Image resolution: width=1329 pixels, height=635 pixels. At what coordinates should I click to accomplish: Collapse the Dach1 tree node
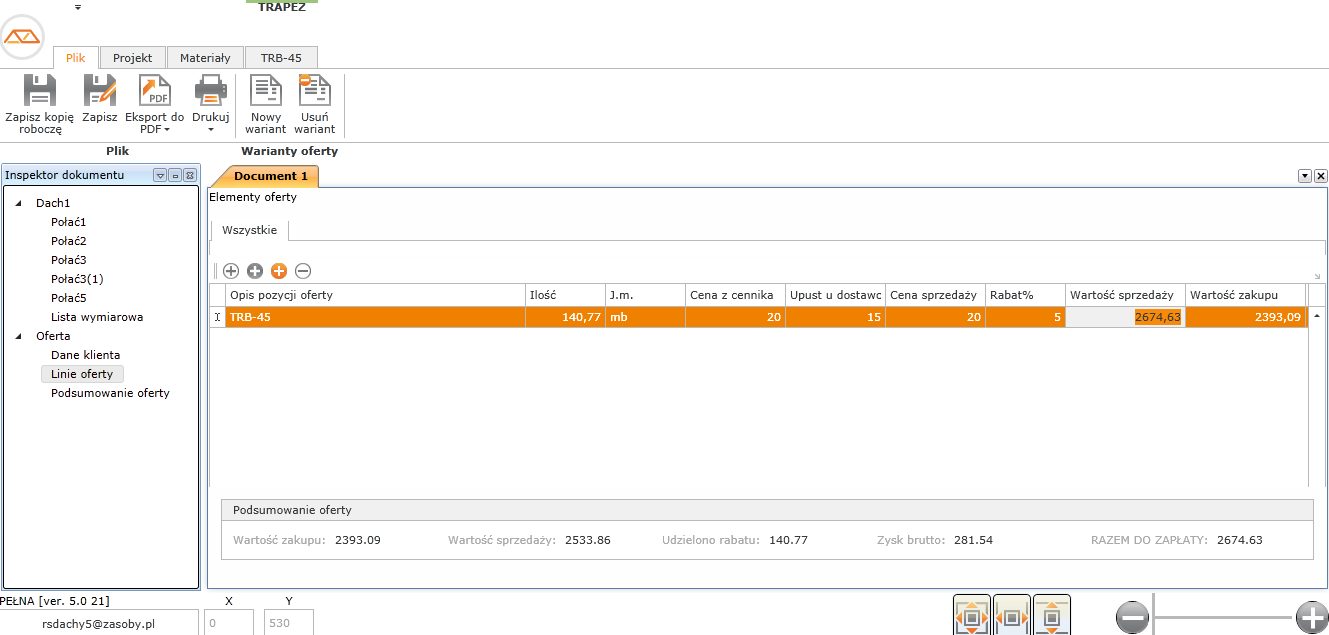pos(19,204)
